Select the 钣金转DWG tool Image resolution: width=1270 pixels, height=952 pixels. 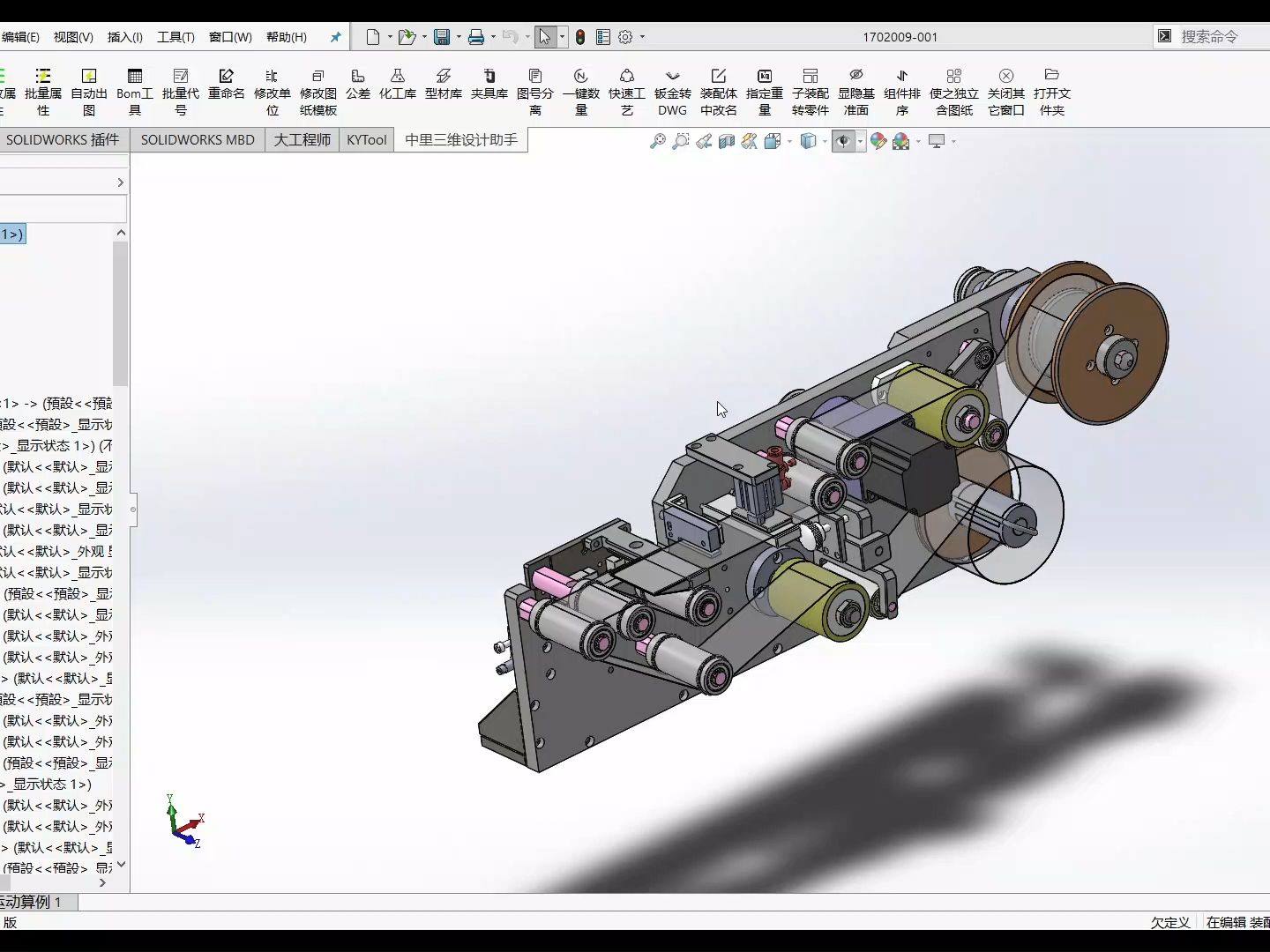(x=673, y=92)
